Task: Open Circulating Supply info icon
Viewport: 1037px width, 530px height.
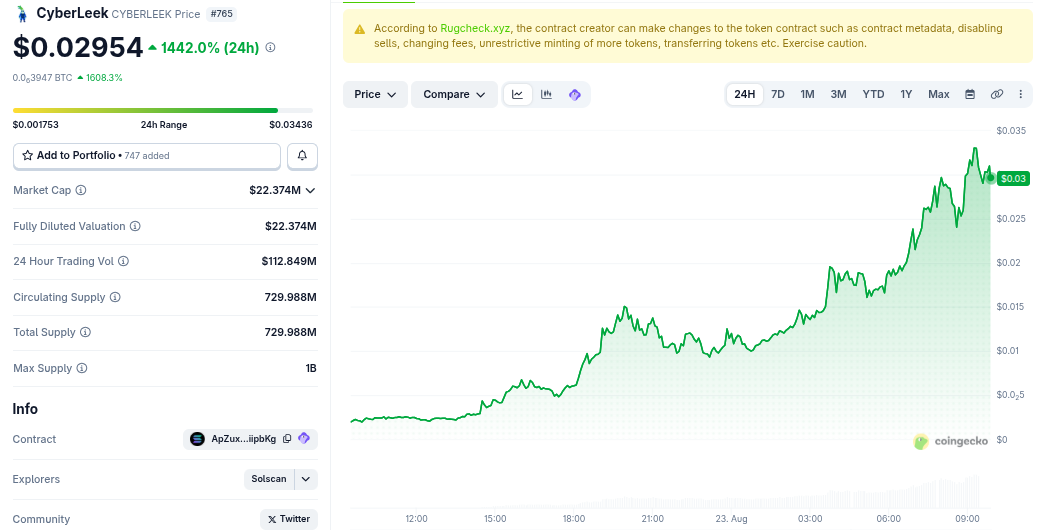Action: pos(115,297)
